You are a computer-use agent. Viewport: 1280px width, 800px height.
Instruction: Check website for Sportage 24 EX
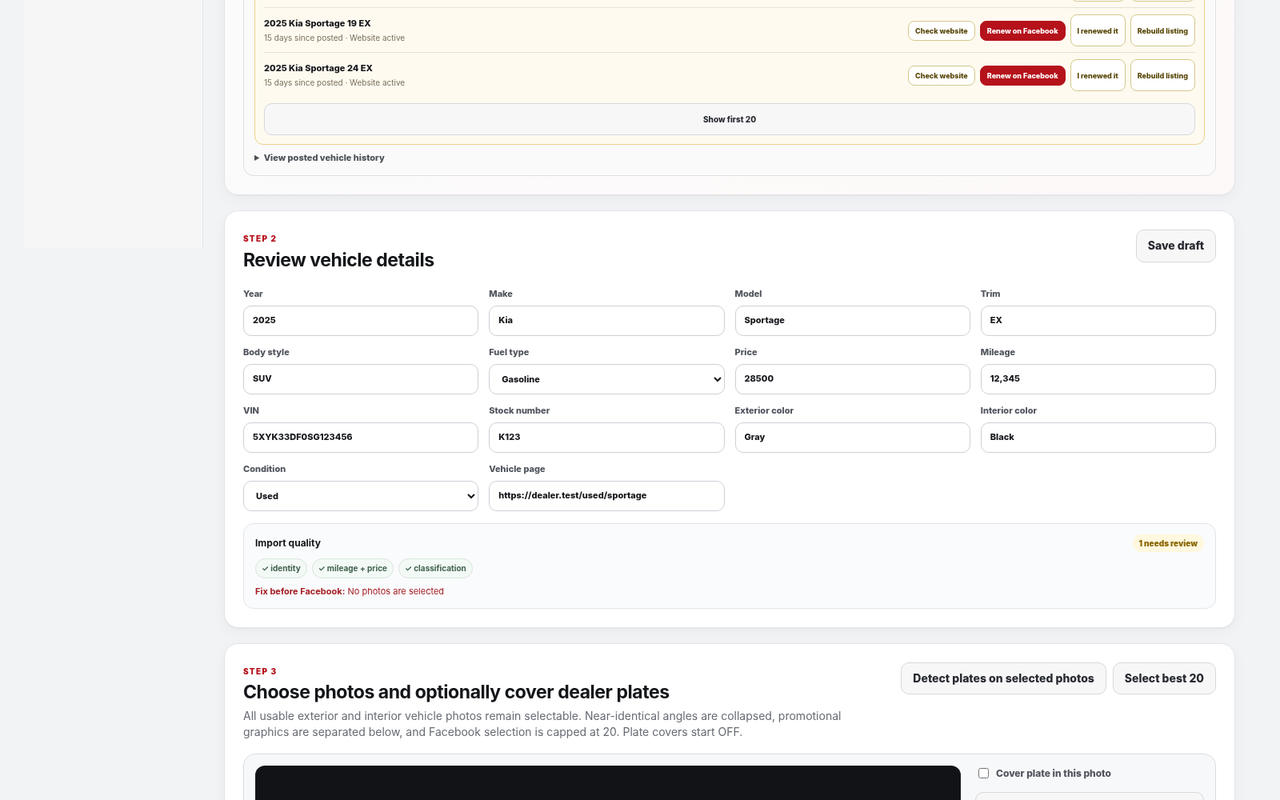pyautogui.click(x=941, y=75)
